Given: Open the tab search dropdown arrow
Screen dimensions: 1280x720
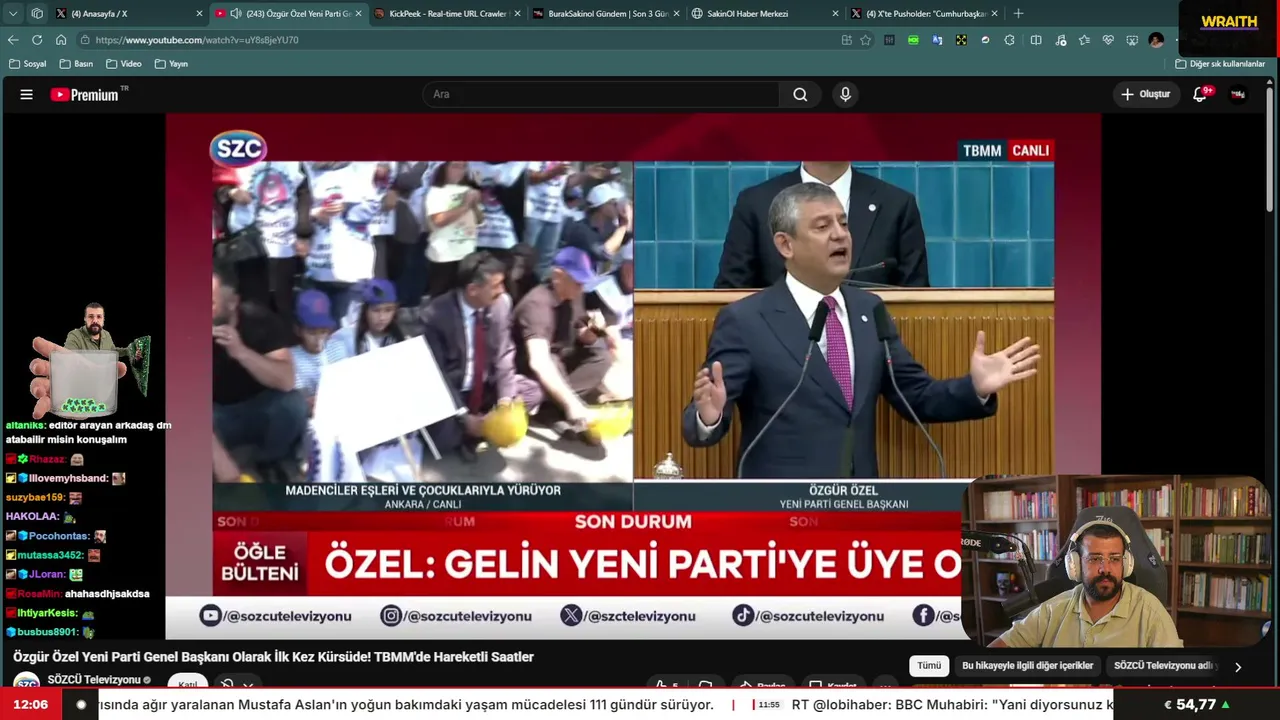Looking at the screenshot, I should (13, 14).
